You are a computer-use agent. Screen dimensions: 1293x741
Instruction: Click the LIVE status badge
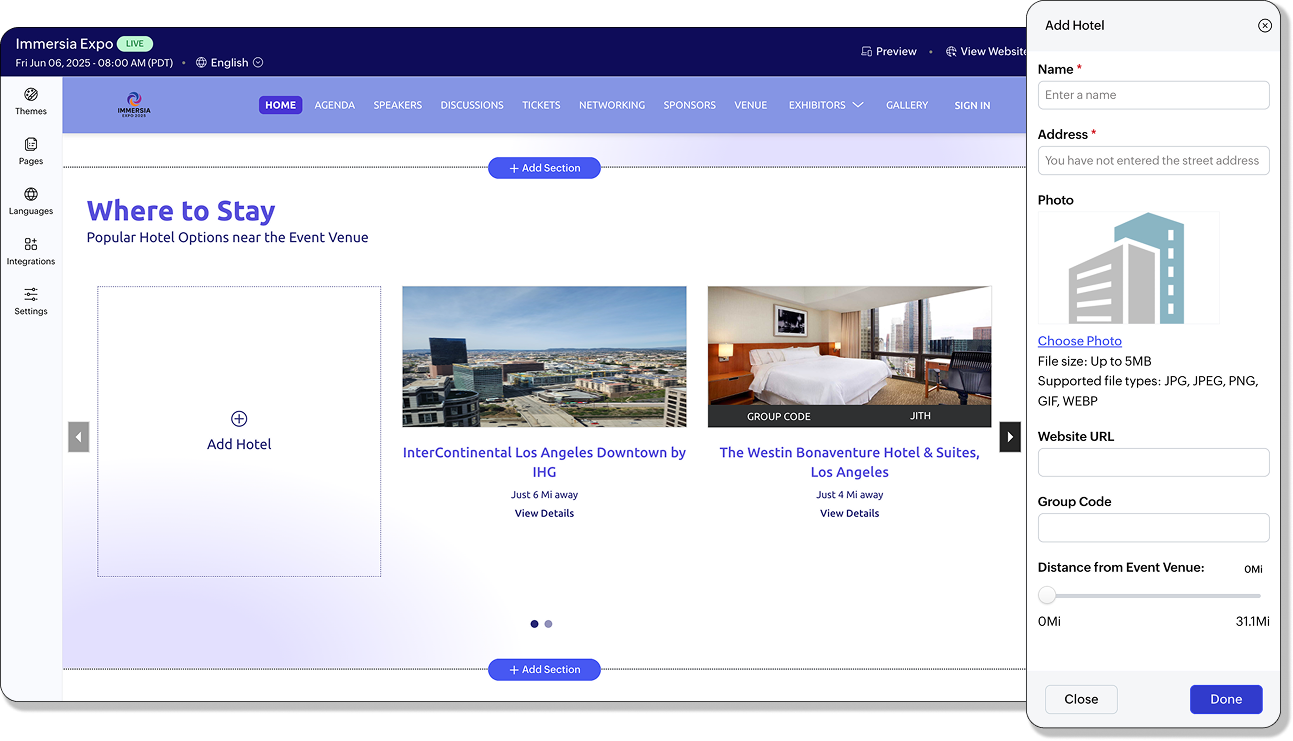point(135,44)
